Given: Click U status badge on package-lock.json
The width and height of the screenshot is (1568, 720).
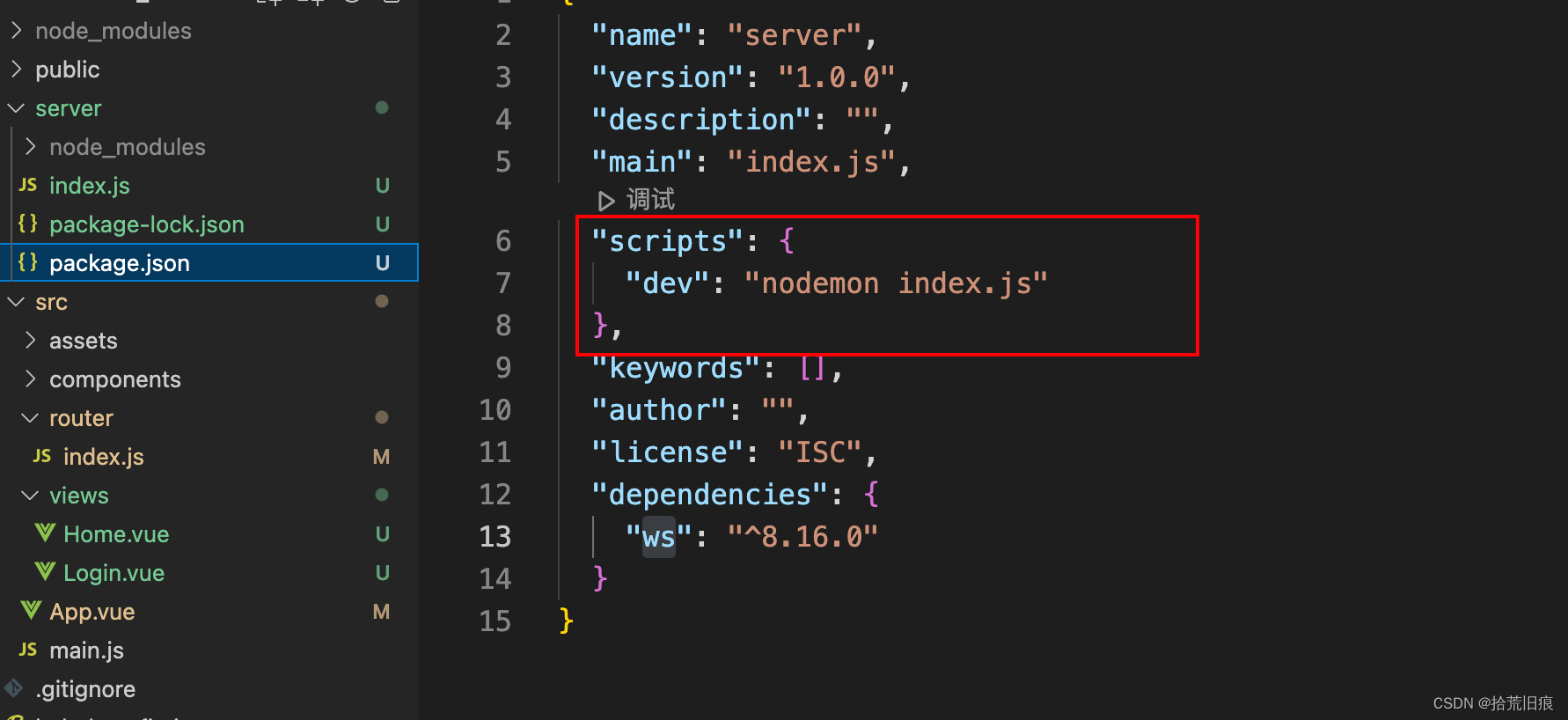Looking at the screenshot, I should coord(383,224).
